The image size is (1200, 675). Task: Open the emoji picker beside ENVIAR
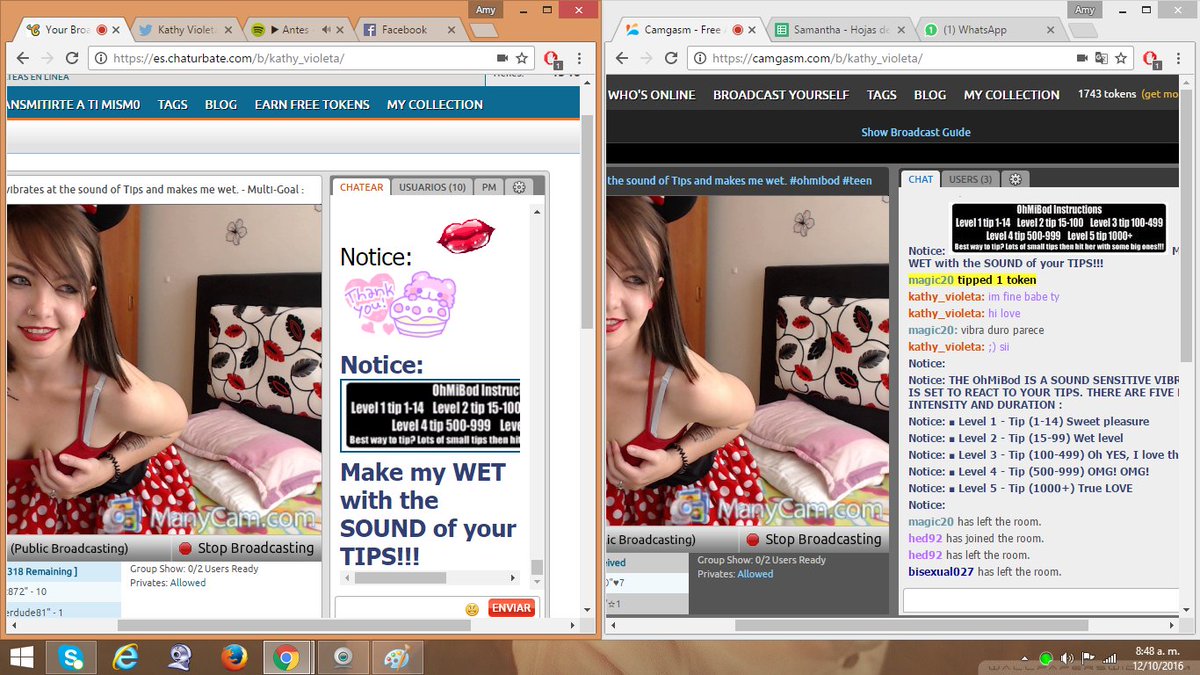[x=472, y=608]
